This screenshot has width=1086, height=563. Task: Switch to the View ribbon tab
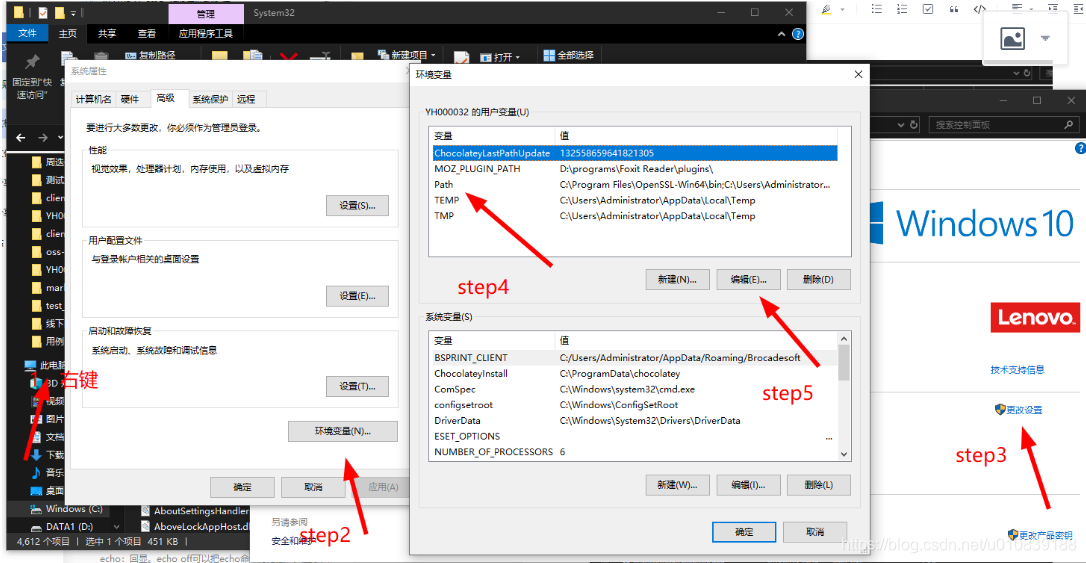point(146,33)
